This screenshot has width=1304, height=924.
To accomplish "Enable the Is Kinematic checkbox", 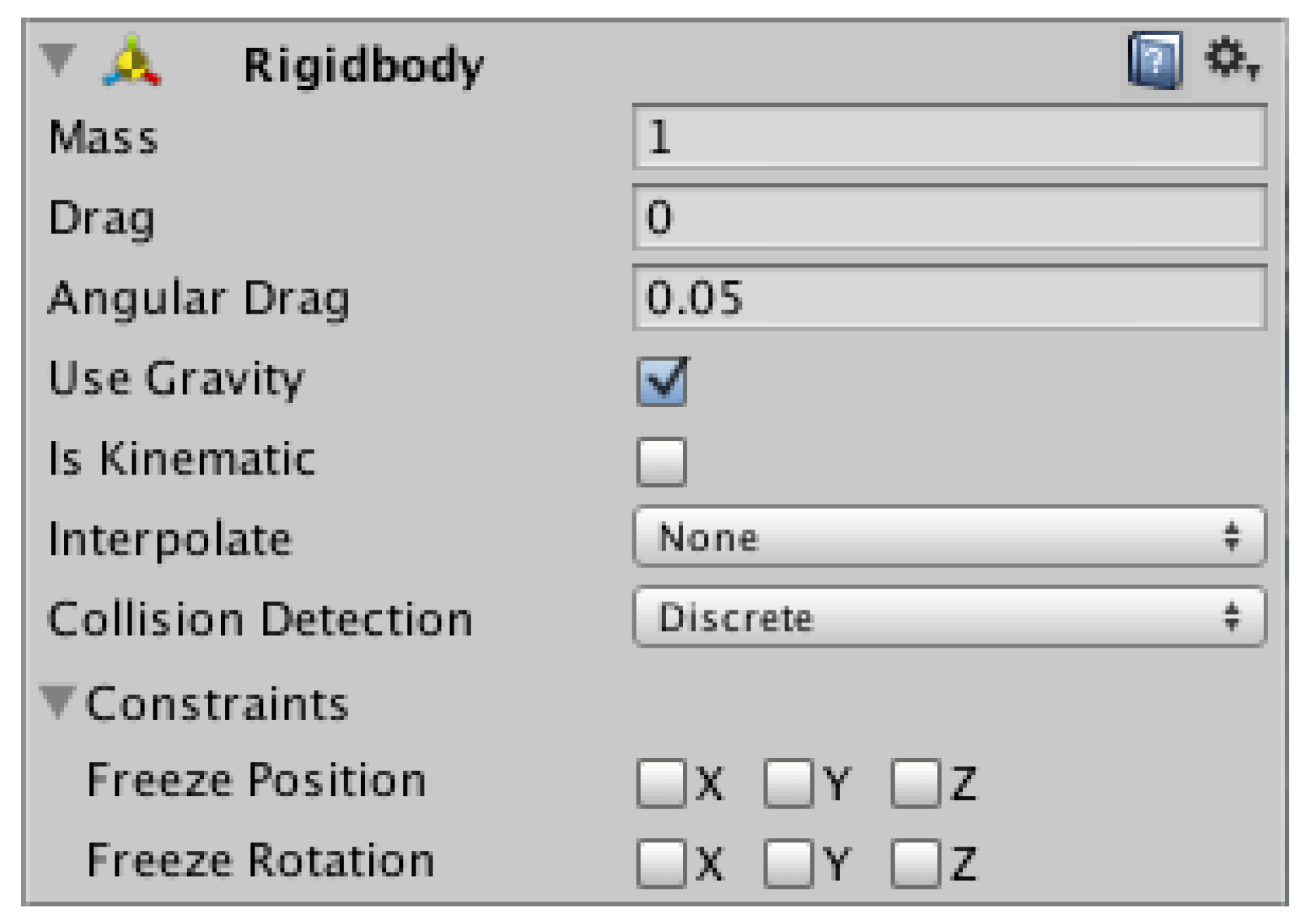I will [661, 461].
